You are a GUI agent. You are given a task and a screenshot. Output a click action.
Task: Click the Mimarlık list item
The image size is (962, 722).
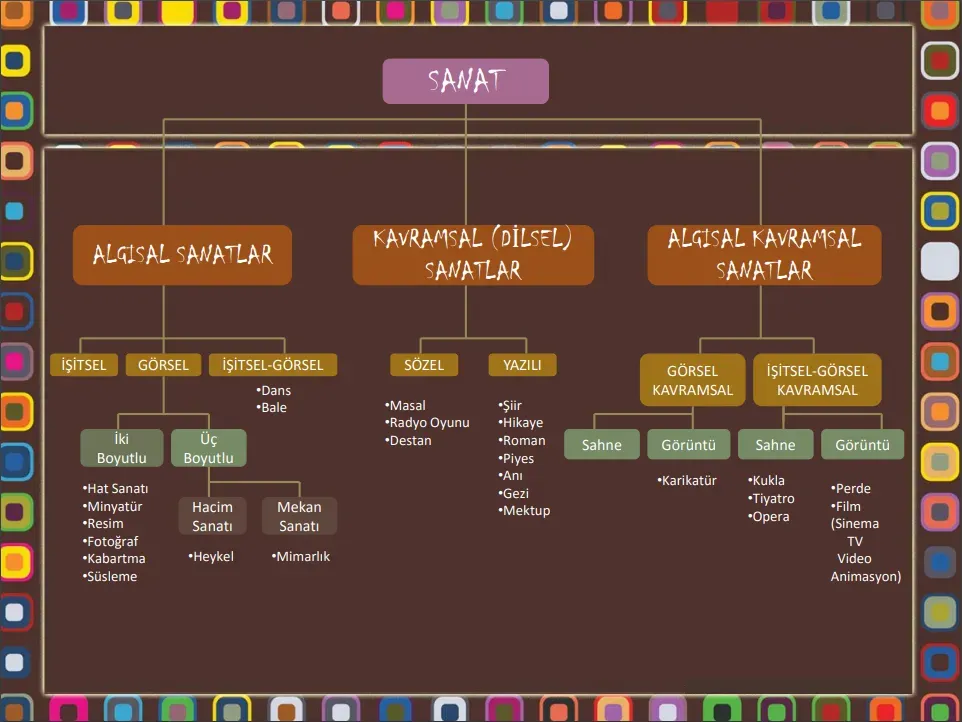(x=301, y=557)
